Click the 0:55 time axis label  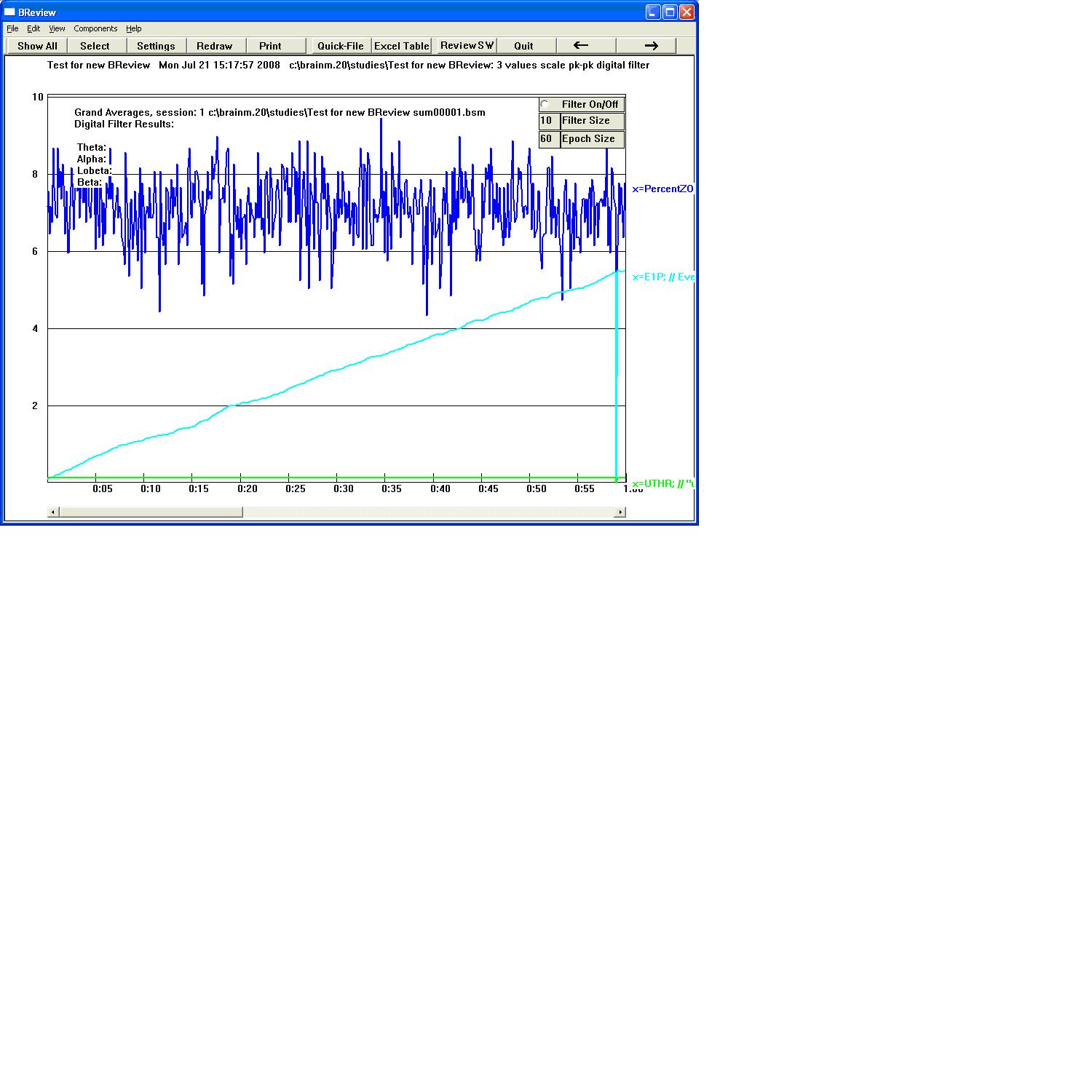click(x=585, y=488)
